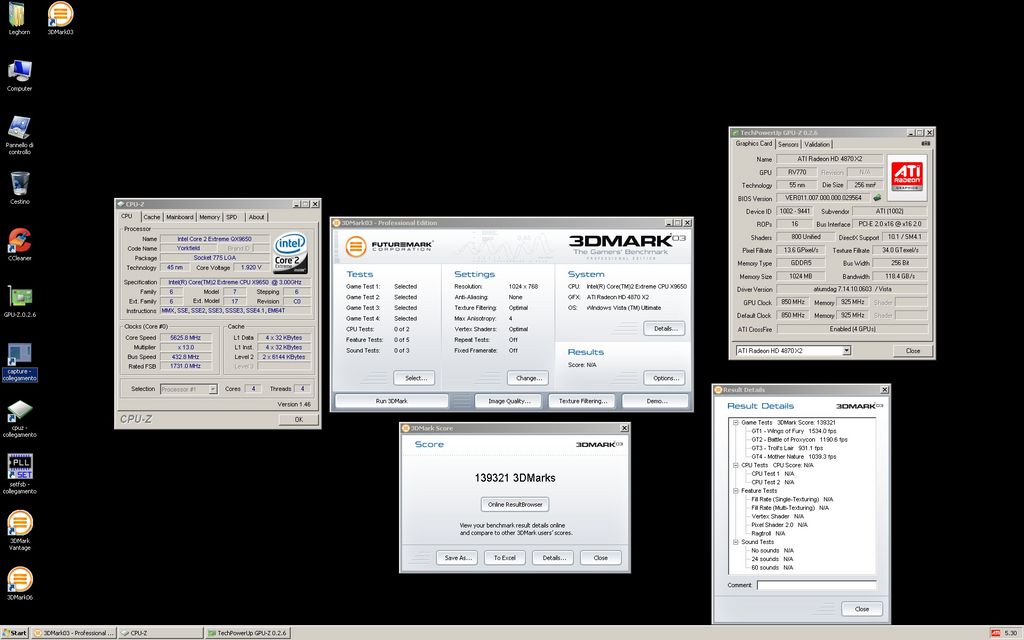Select the CPU tab in CPU-Z
The image size is (1024, 640).
pos(127,216)
